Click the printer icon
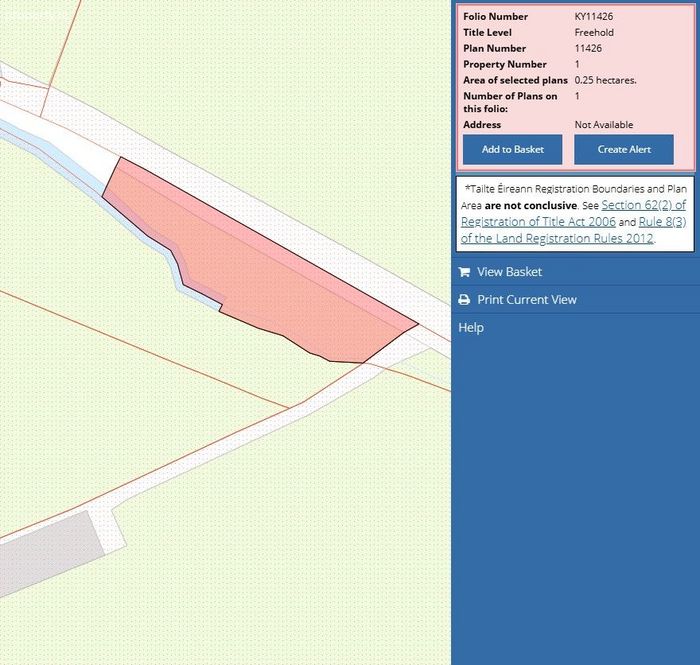This screenshot has width=700, height=665. point(464,299)
